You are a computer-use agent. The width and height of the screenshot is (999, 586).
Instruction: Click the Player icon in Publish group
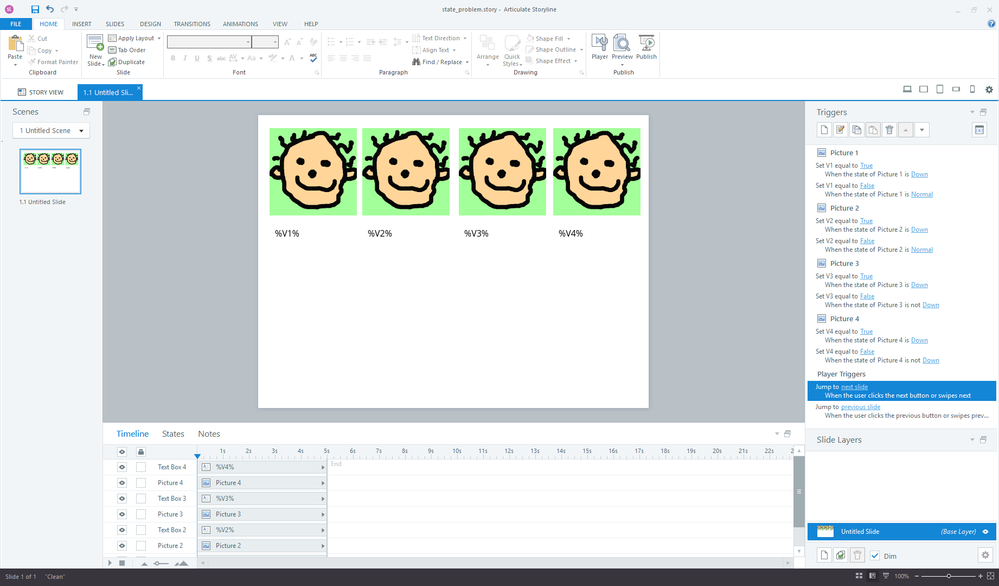[599, 46]
